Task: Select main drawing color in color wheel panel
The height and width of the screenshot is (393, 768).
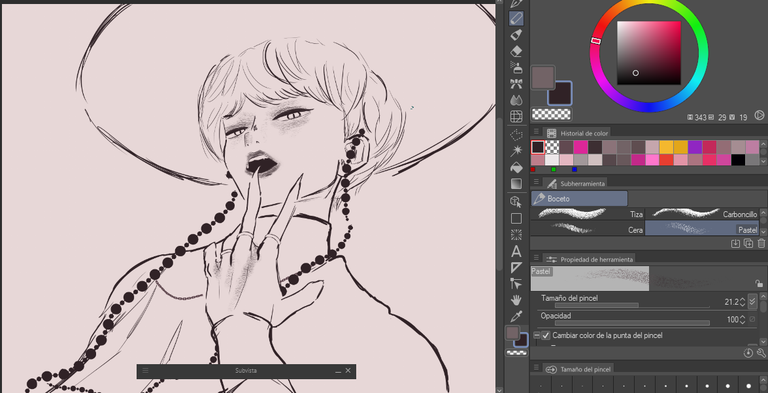Action: (543, 77)
